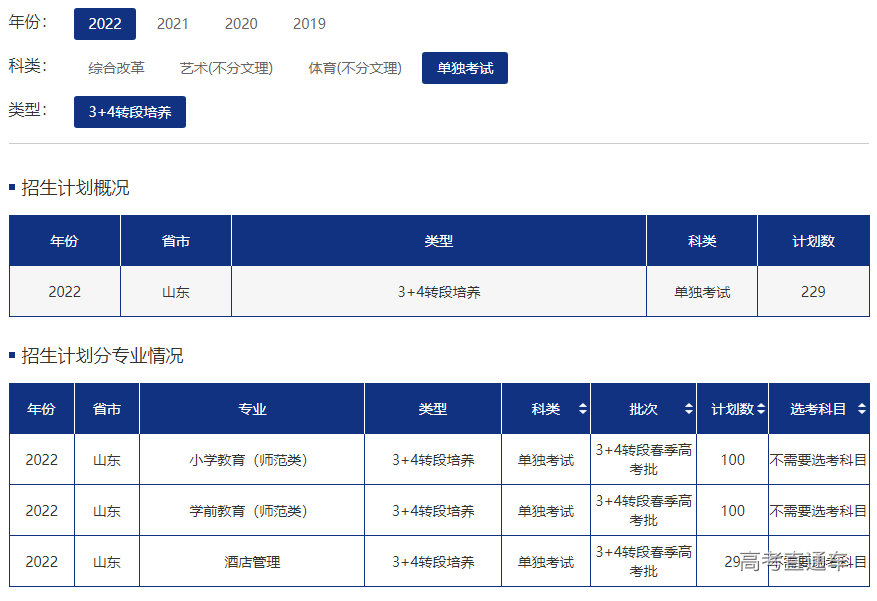Image resolution: width=877 pixels, height=601 pixels.
Task: Open the 学前教育(师范类) major row
Action: click(x=251, y=511)
